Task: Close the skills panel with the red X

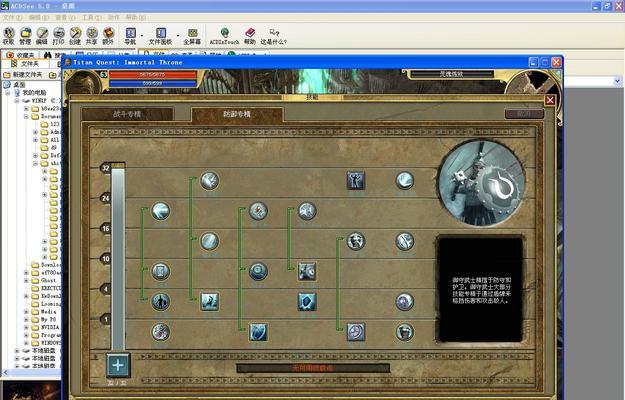Action: (x=550, y=100)
